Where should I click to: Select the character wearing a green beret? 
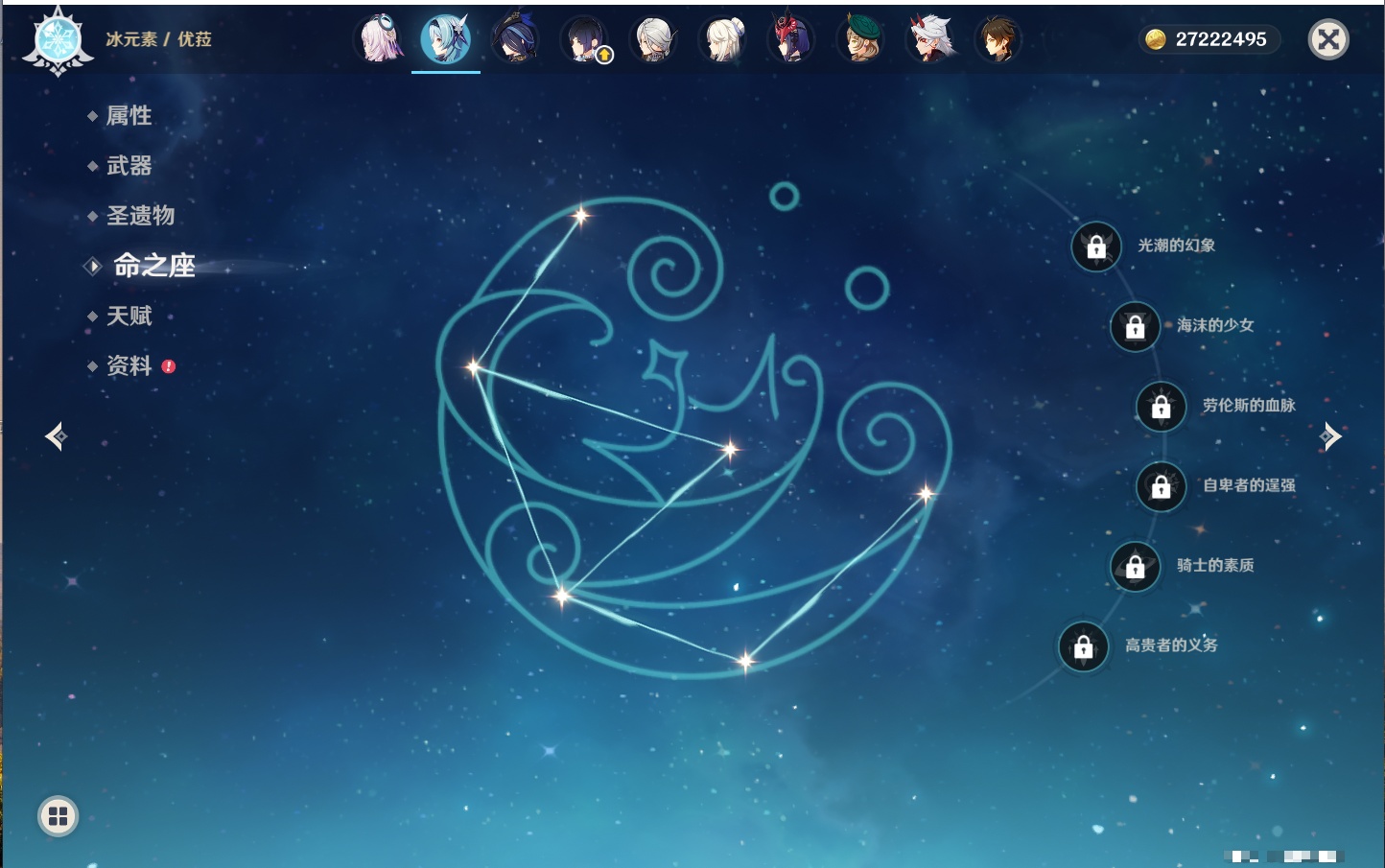click(x=861, y=39)
